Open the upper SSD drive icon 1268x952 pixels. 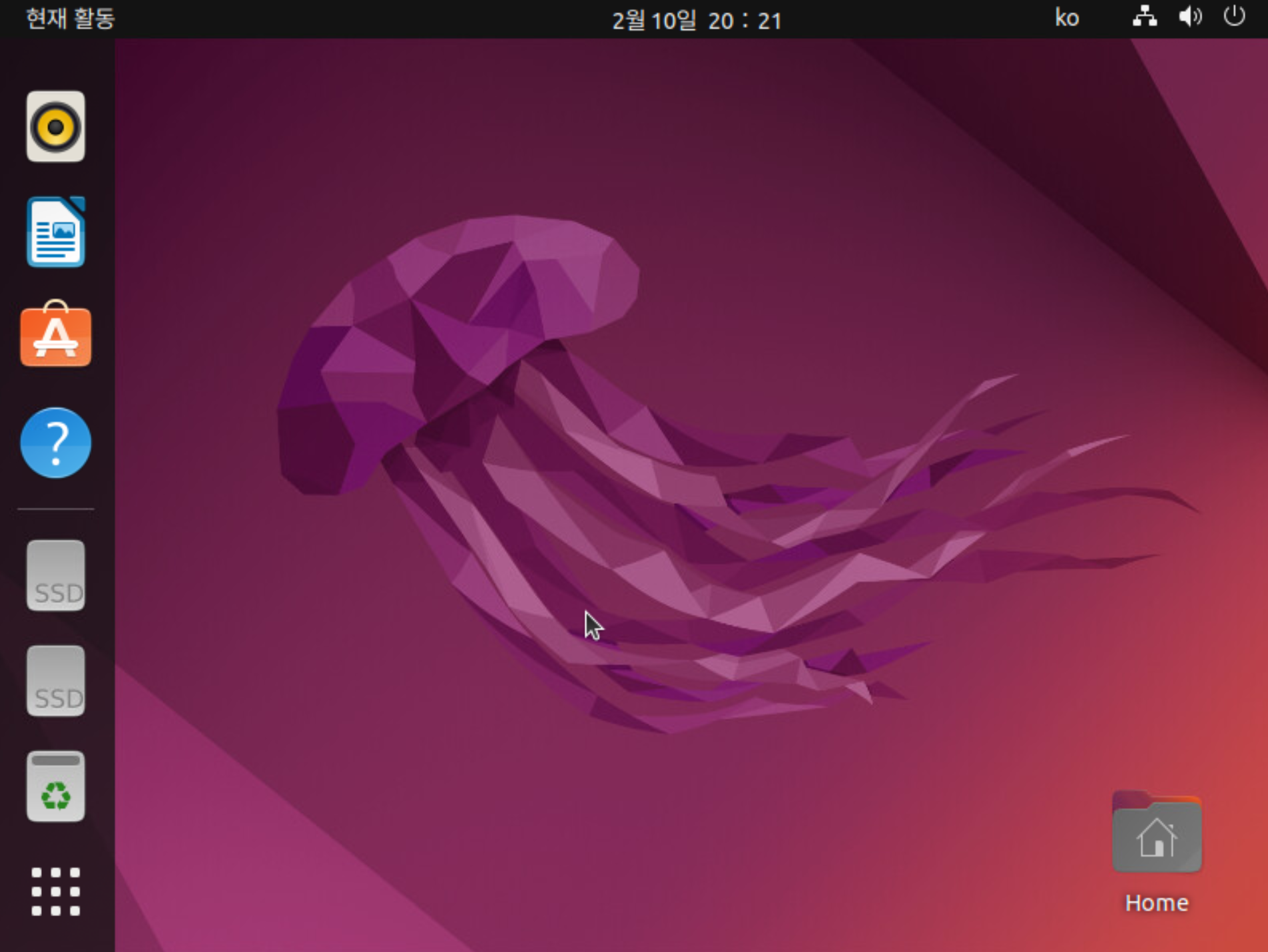click(x=56, y=576)
